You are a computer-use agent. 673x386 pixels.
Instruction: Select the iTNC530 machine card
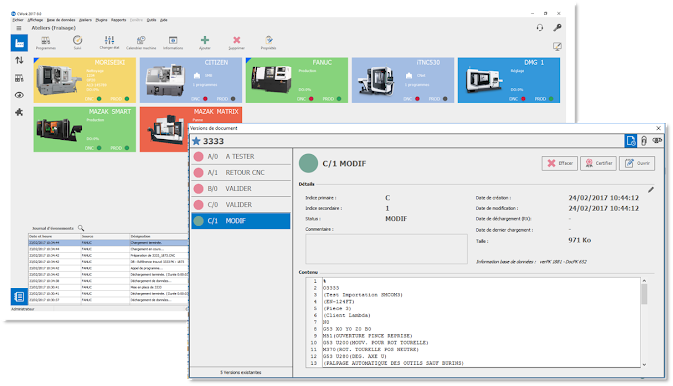click(403, 80)
